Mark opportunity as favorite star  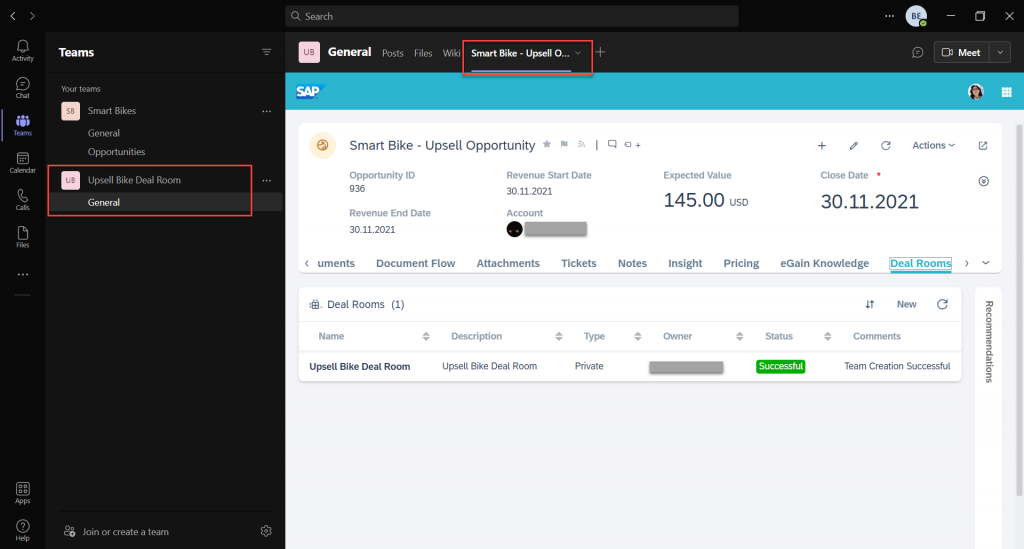(547, 144)
